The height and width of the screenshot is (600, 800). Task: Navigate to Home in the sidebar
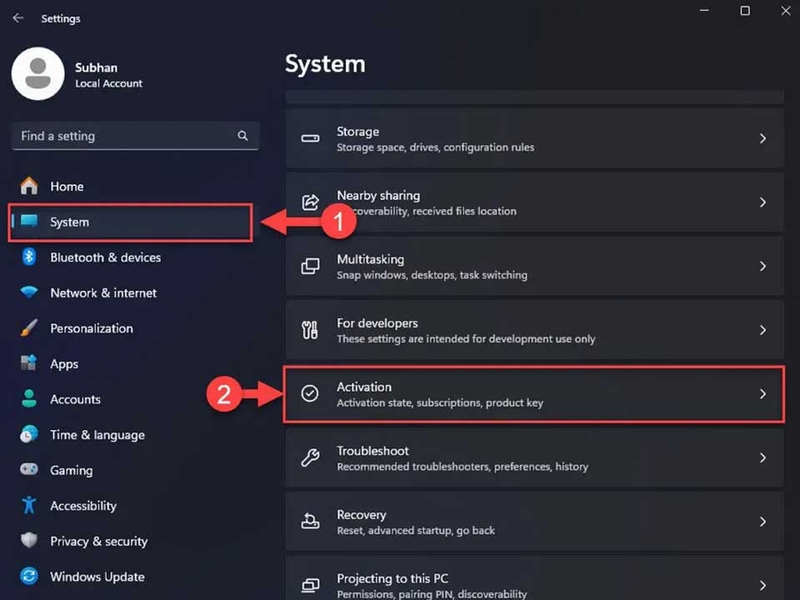[65, 186]
